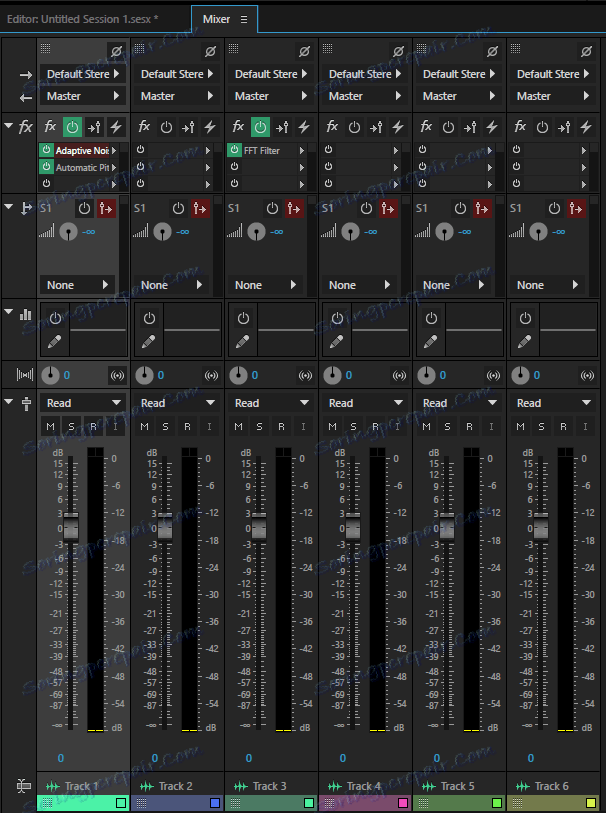Collapse the EQ section triangle
This screenshot has width=606, height=813.
pyautogui.click(x=8, y=312)
